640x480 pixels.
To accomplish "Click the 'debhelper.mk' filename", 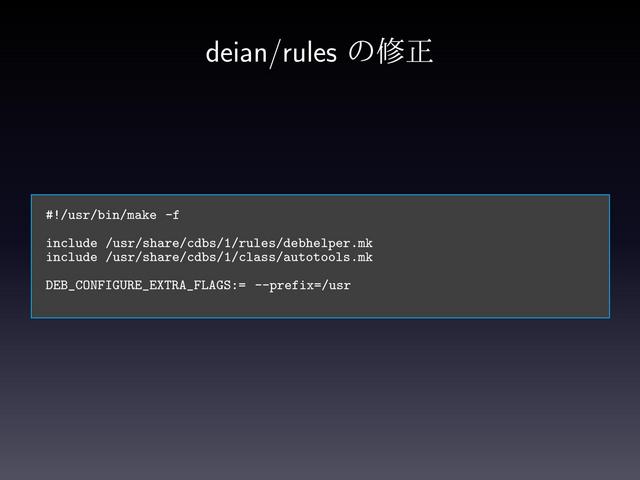I will coord(328,243).
